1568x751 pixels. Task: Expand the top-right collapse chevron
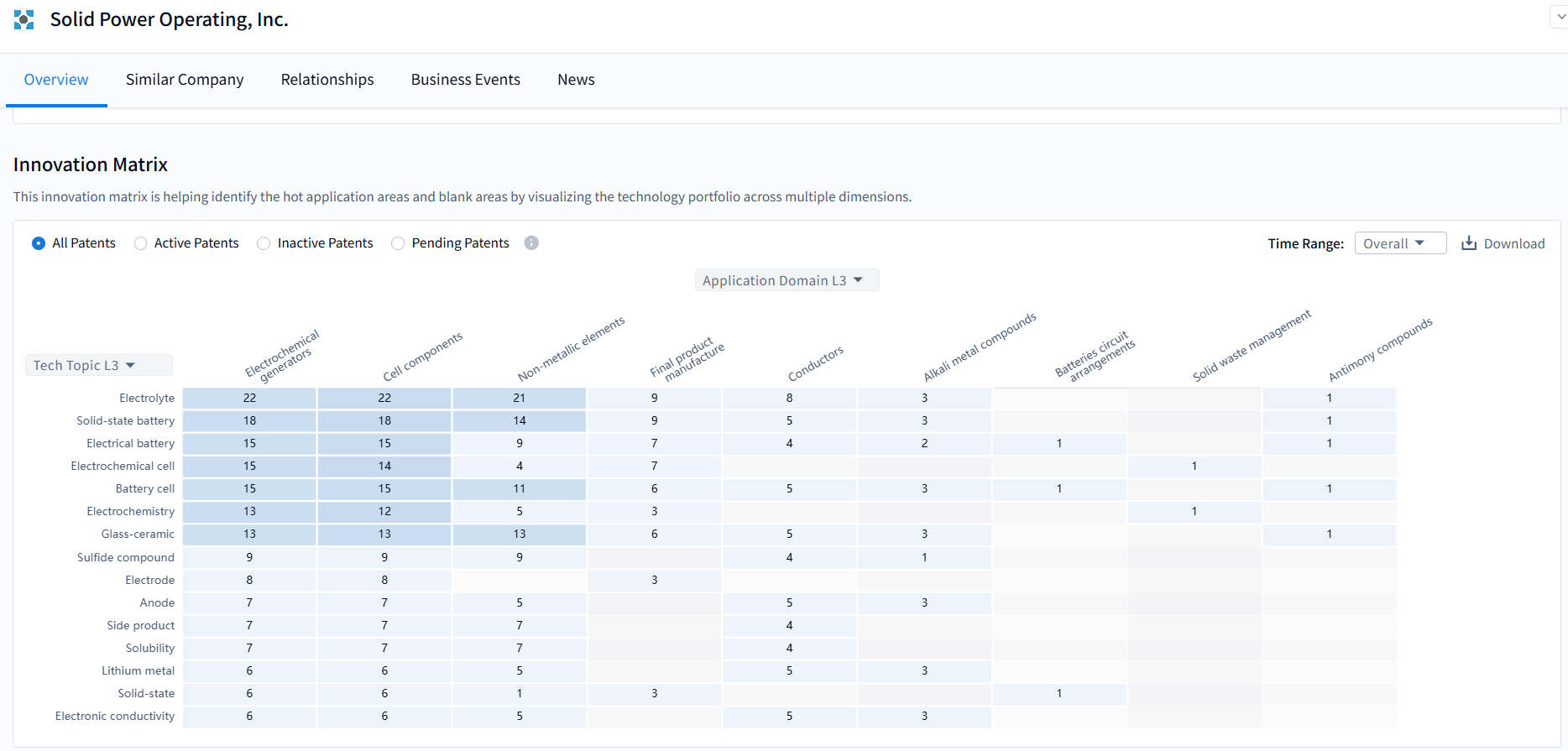click(1560, 18)
